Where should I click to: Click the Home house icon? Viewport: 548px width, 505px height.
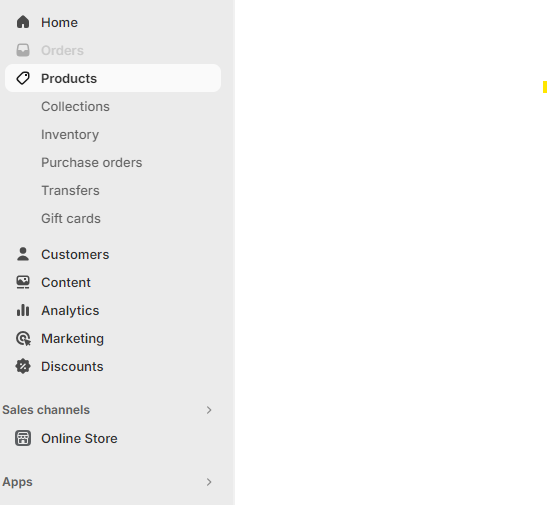tap(23, 22)
